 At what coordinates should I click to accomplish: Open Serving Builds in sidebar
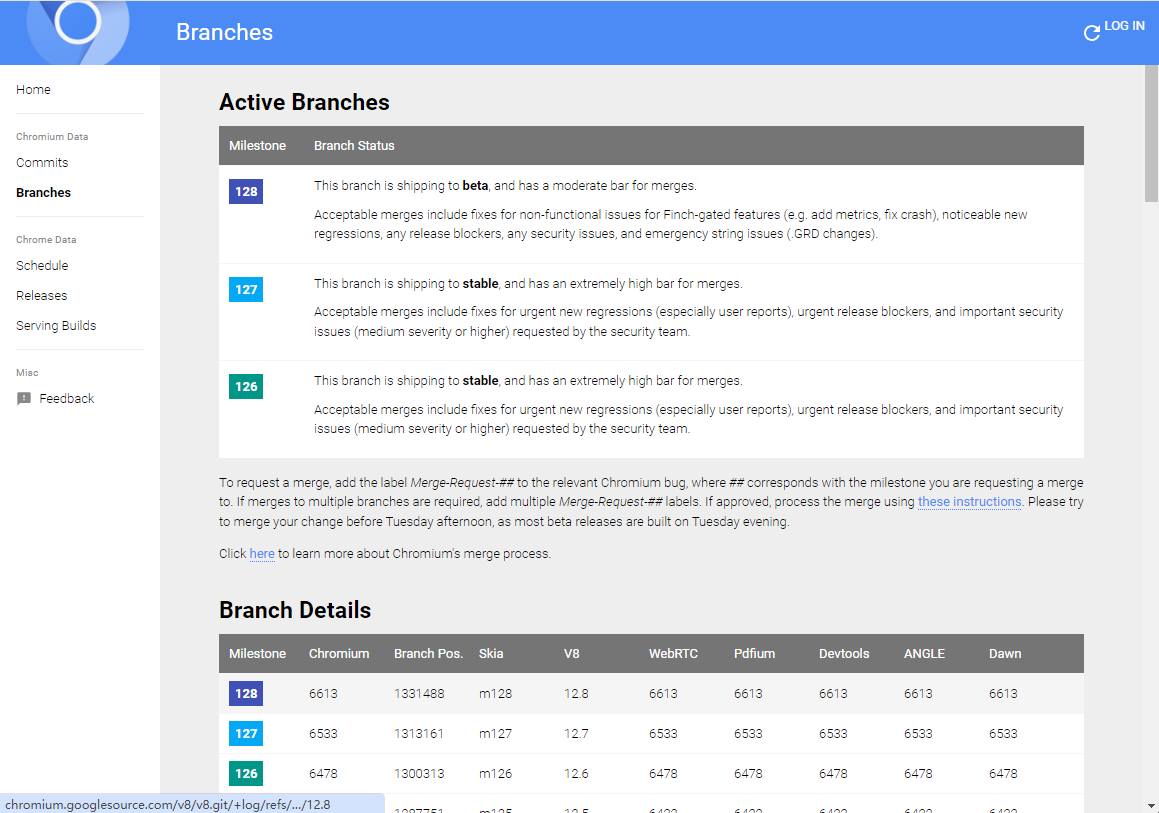point(56,326)
